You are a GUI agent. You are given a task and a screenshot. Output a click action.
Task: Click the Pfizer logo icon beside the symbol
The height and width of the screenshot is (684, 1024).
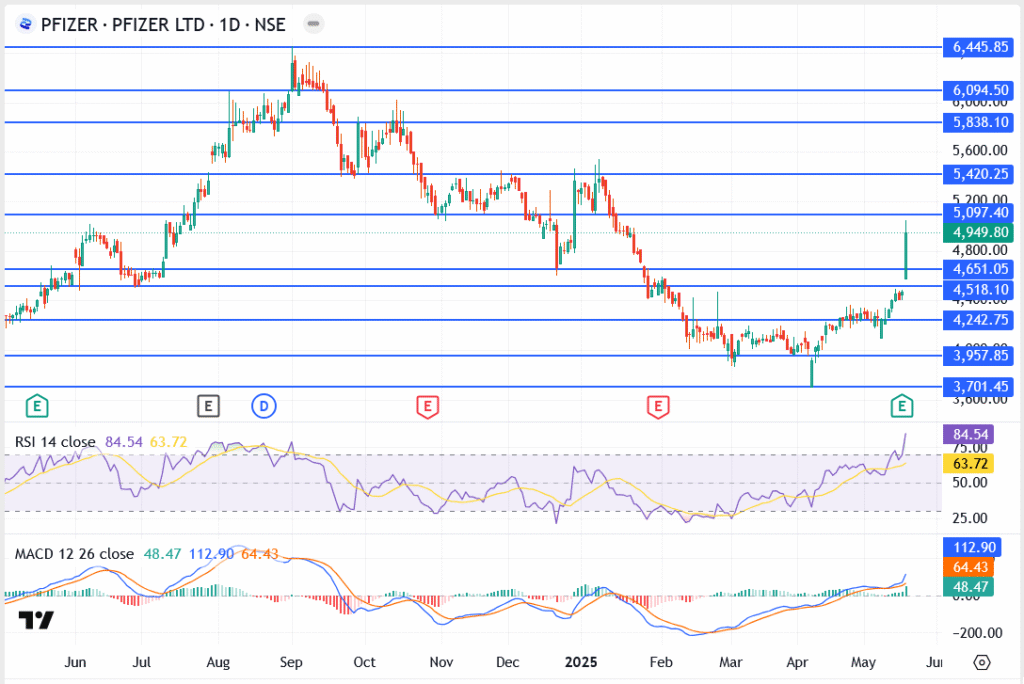click(x=25, y=25)
